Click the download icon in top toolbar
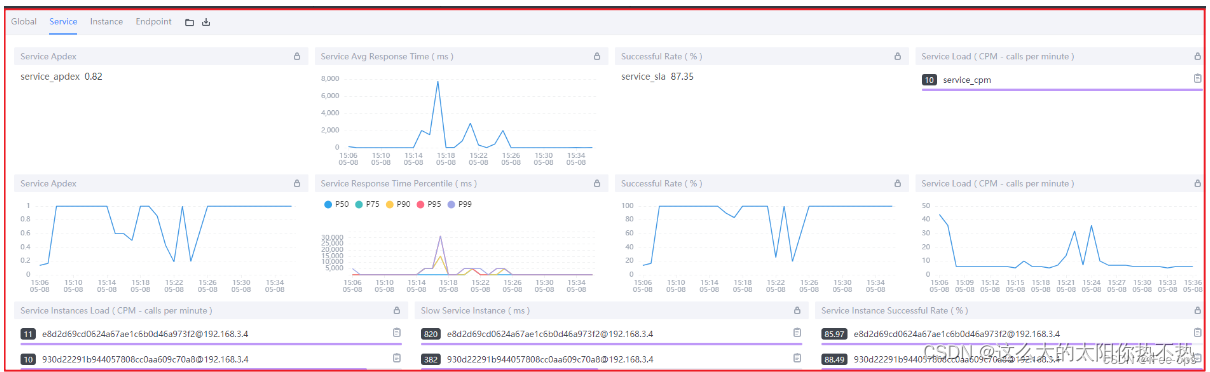Viewport: 1210px width, 372px height. click(x=206, y=21)
